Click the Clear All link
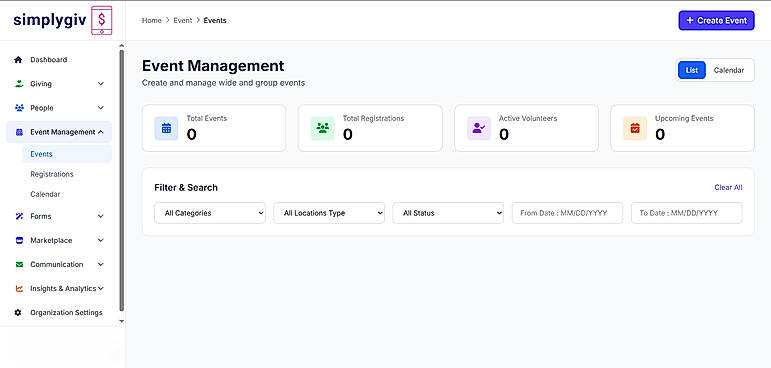 [x=728, y=187]
